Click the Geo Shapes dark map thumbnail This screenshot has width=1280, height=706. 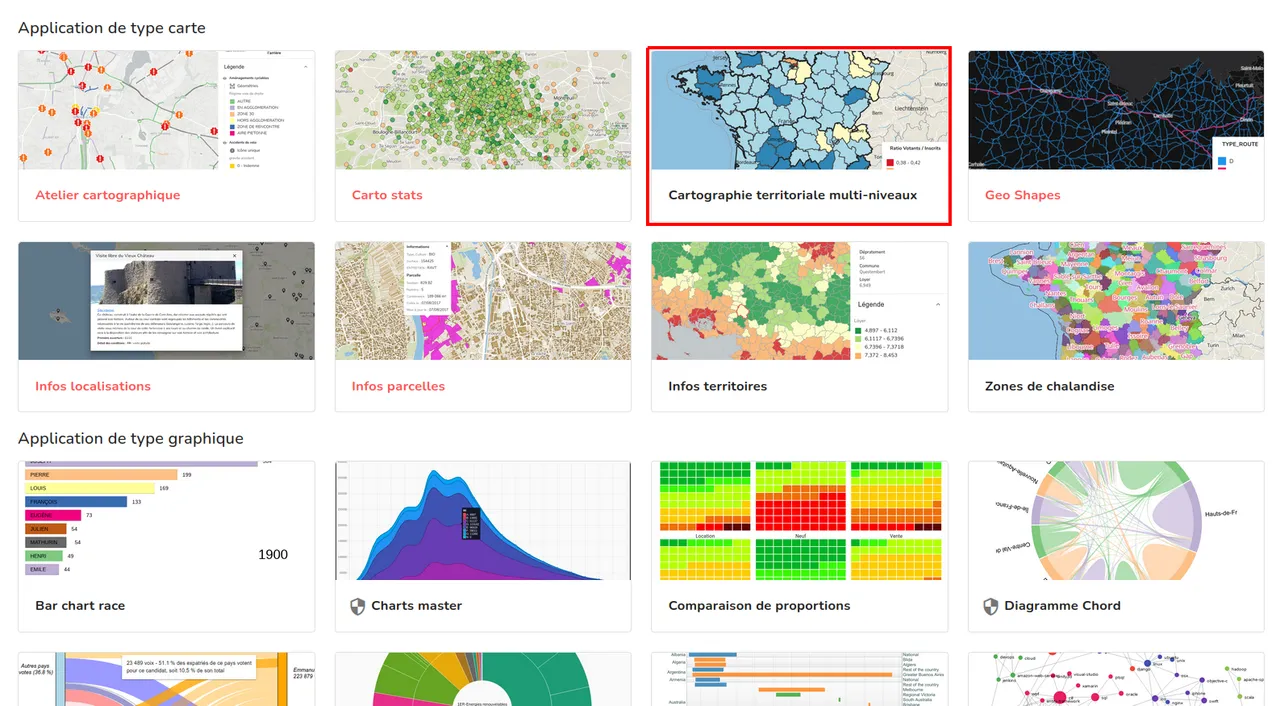tap(1116, 110)
